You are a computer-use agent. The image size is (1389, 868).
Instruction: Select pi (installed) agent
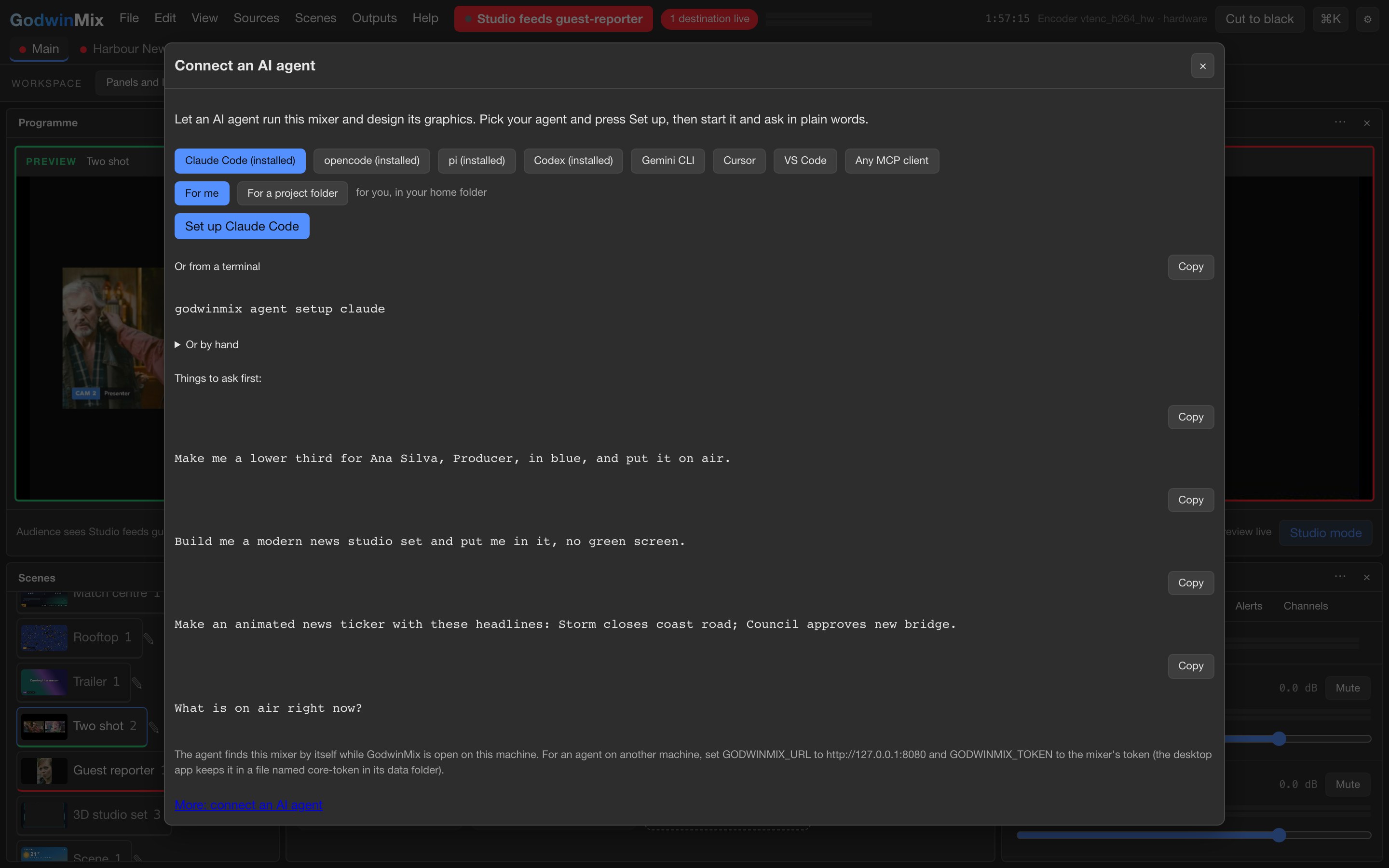pyautogui.click(x=477, y=161)
